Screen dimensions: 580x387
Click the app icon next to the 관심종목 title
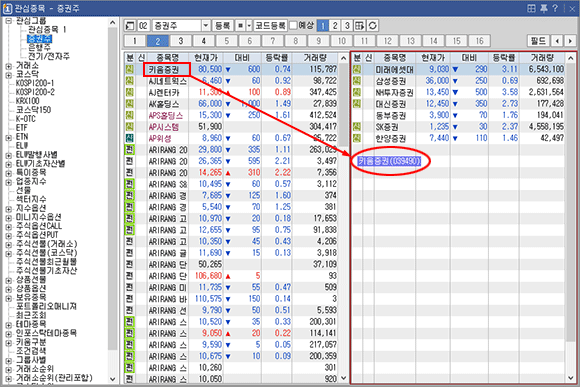click(7, 8)
